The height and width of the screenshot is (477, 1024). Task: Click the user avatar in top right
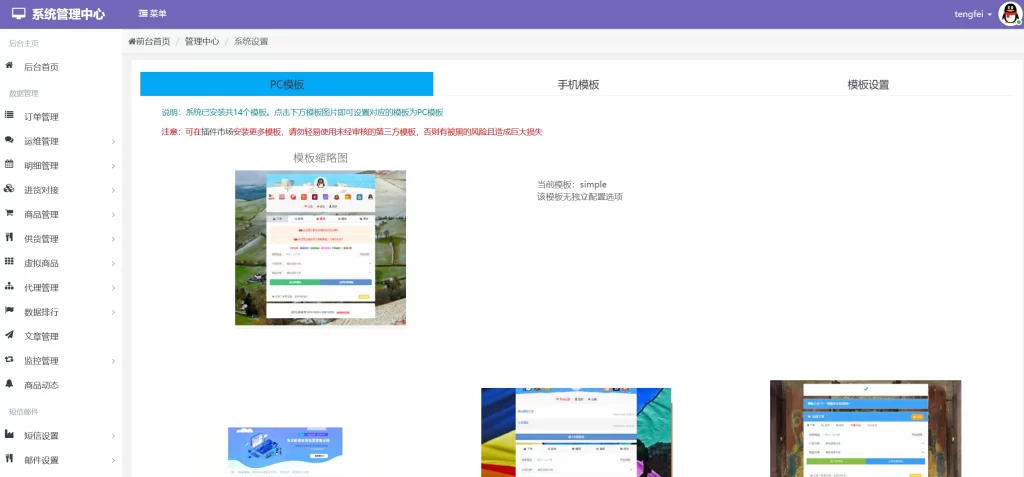pyautogui.click(x=1009, y=14)
